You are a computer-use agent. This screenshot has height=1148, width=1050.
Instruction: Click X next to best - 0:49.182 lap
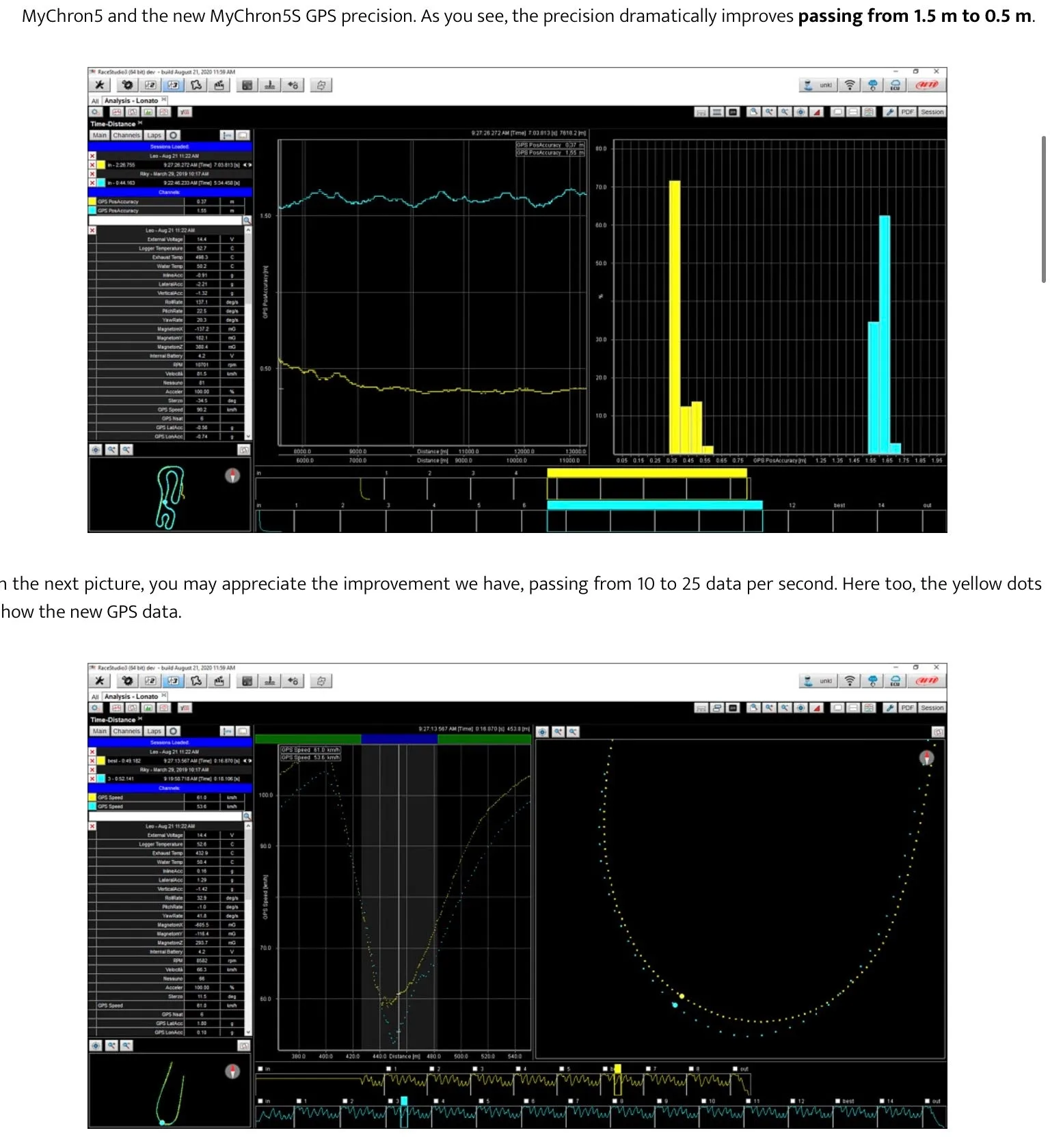pyautogui.click(x=92, y=761)
